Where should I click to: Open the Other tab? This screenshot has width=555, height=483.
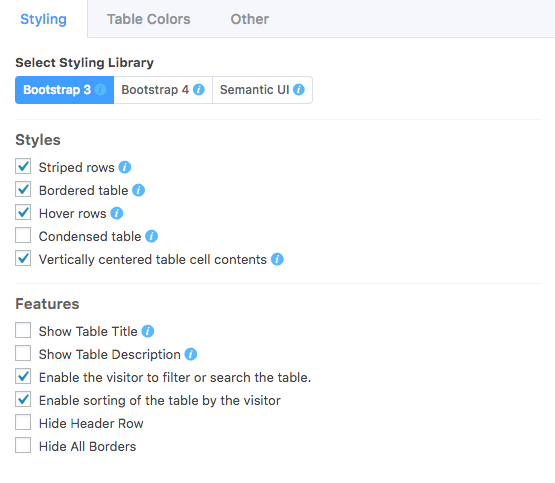point(250,19)
